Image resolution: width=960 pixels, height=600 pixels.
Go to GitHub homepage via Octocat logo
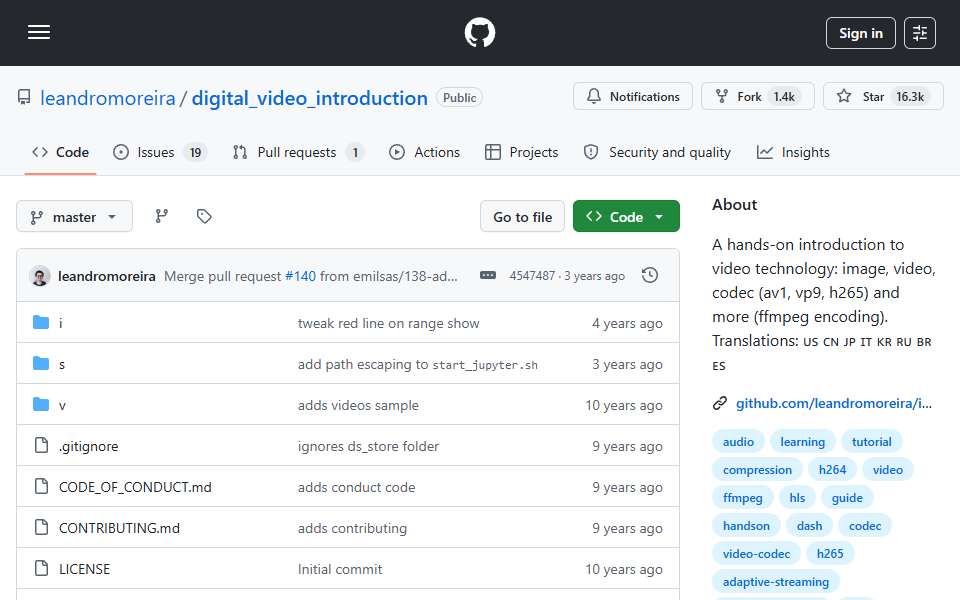pos(480,32)
